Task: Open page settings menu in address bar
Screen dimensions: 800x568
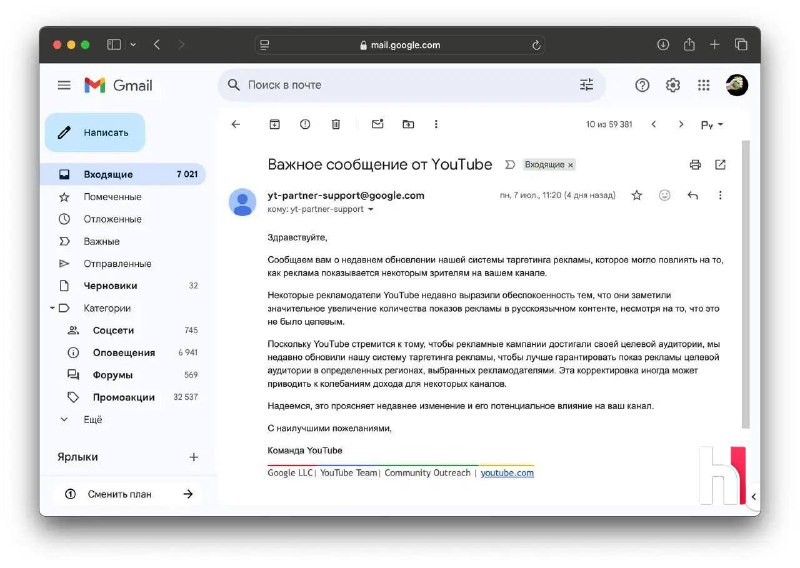Action: click(265, 45)
